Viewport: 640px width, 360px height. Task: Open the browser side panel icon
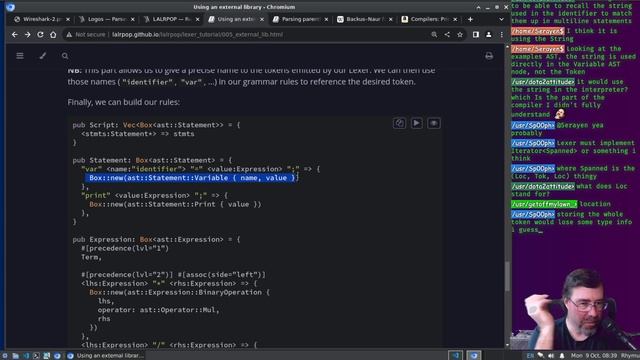pos(476,35)
